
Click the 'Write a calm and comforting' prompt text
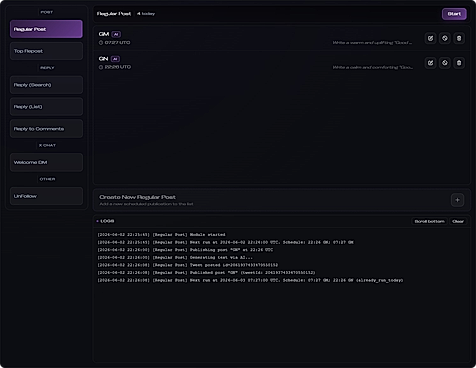pyautogui.click(x=373, y=67)
